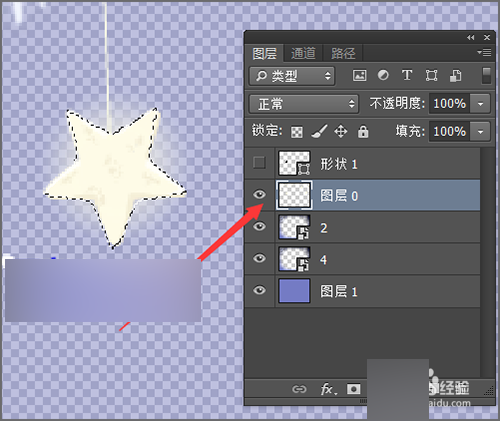Click the lock image pixels brush icon
Screen dimensions: 500x421
(319, 131)
